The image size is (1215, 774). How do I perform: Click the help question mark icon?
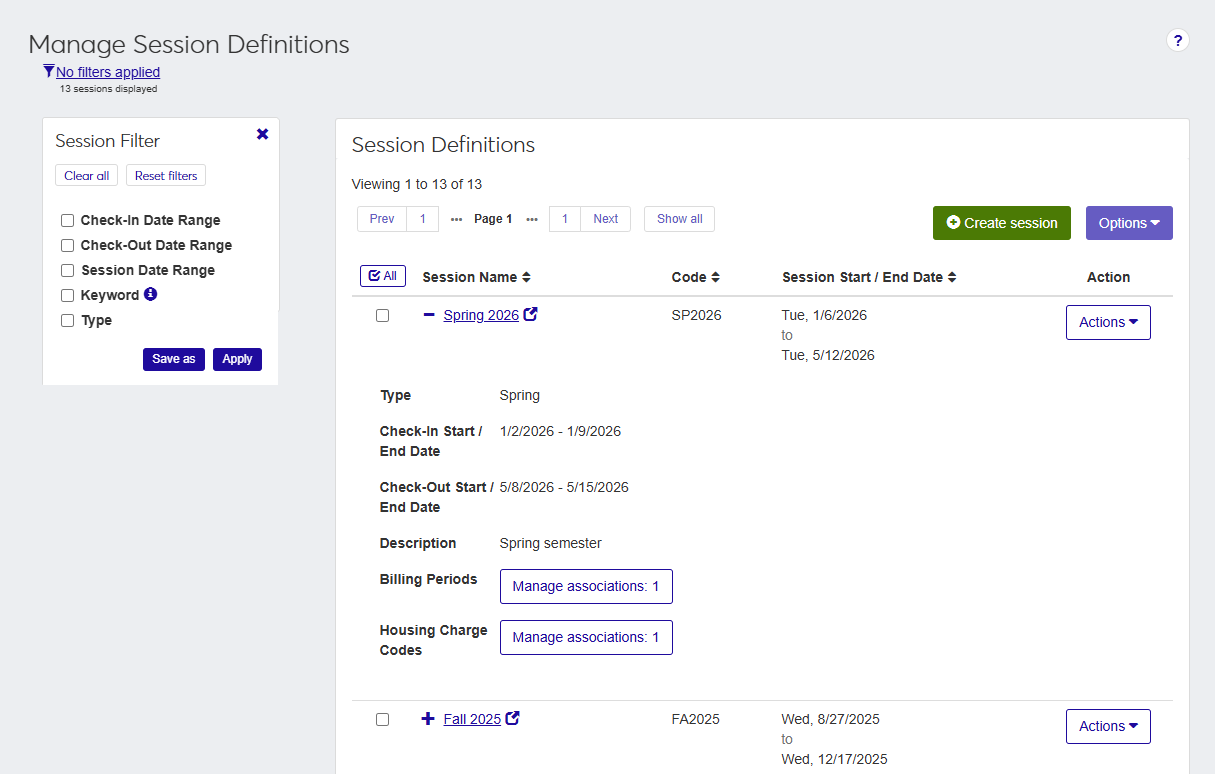(x=1178, y=40)
